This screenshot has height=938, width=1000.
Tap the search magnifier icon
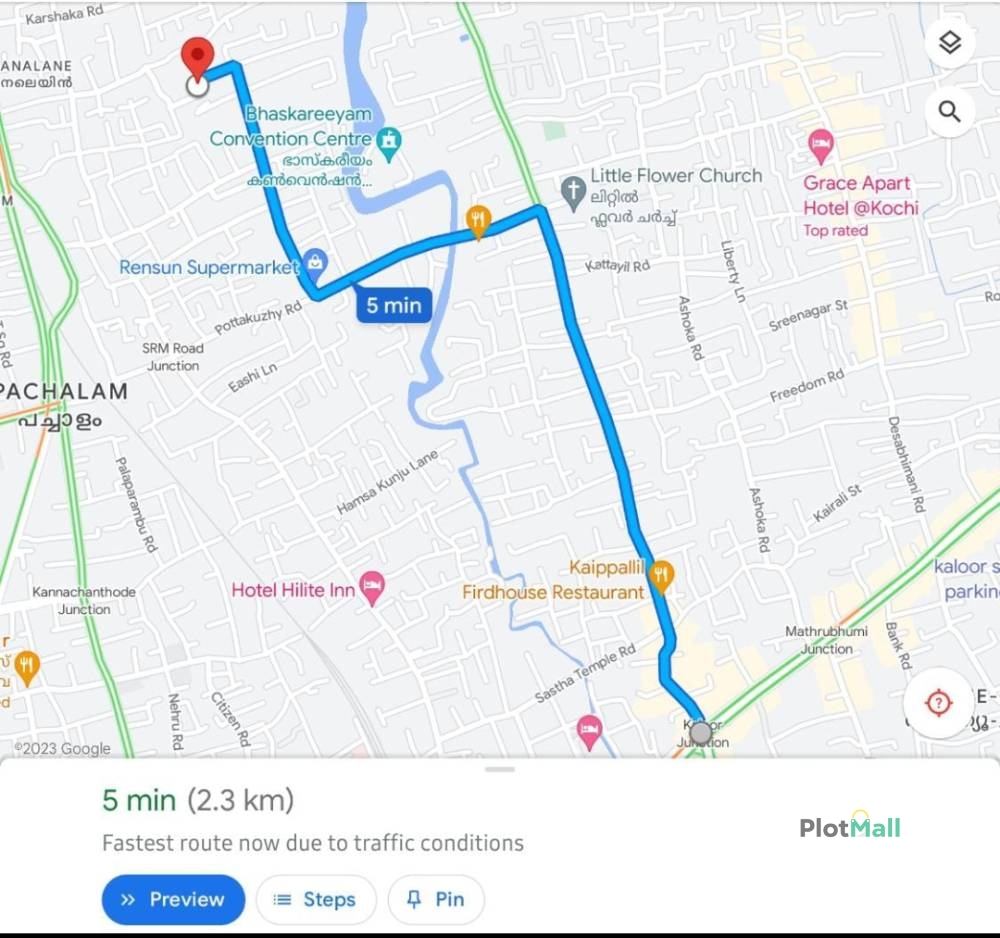(950, 112)
